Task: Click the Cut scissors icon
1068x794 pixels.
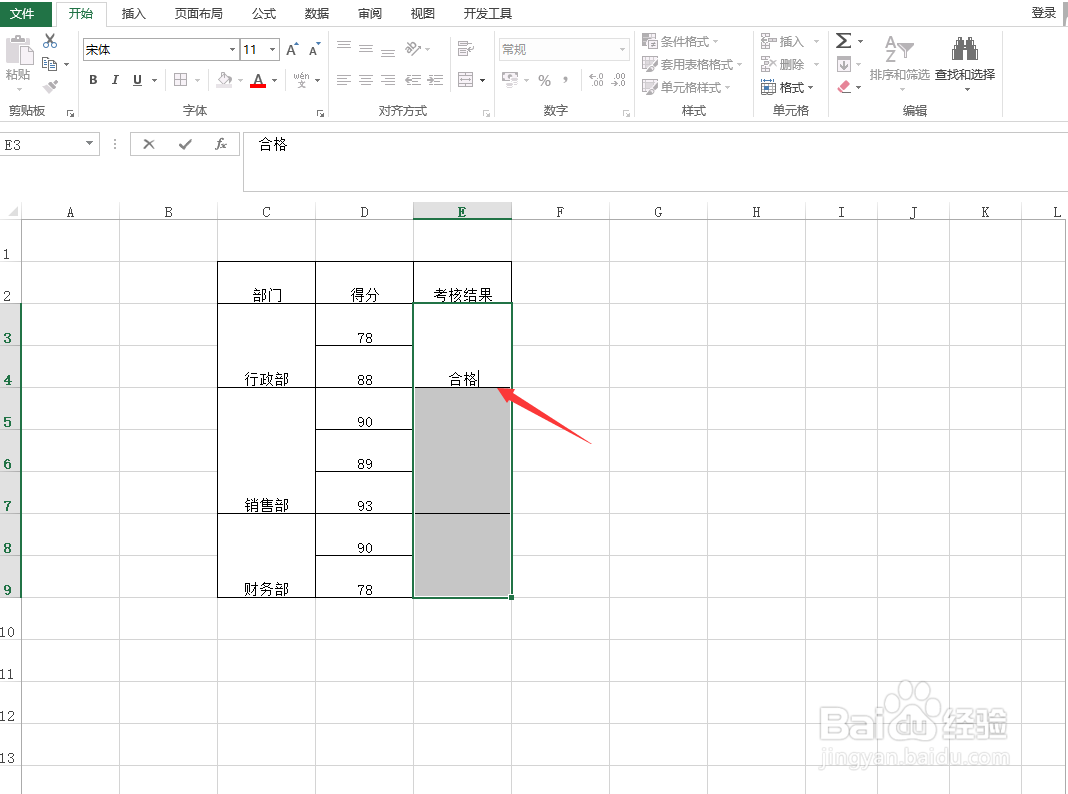Action: 50,42
